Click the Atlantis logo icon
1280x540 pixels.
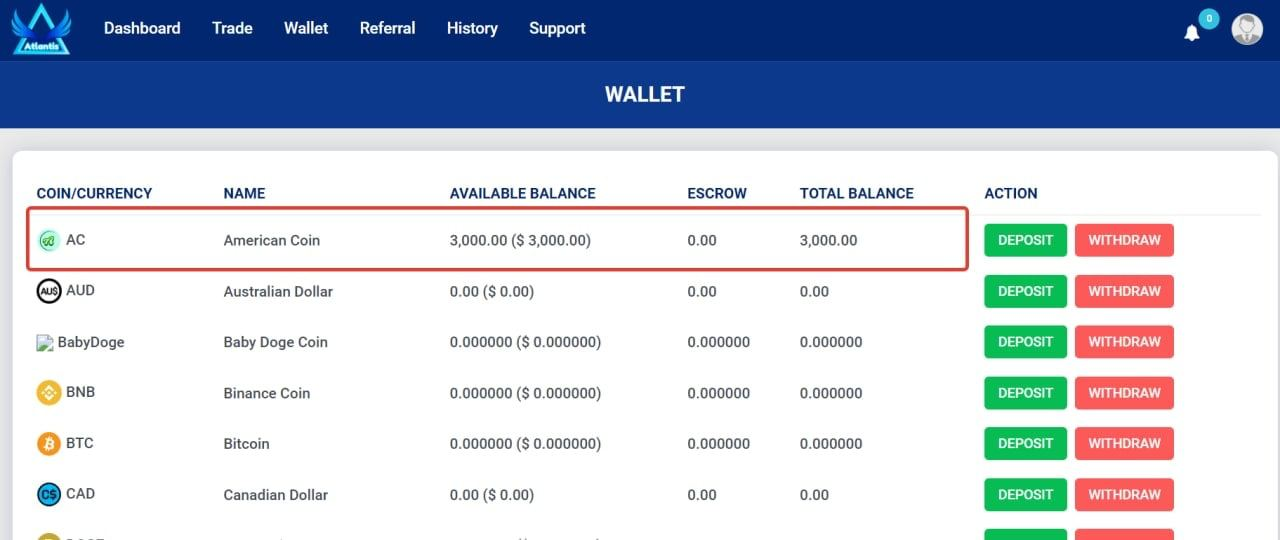click(x=41, y=29)
